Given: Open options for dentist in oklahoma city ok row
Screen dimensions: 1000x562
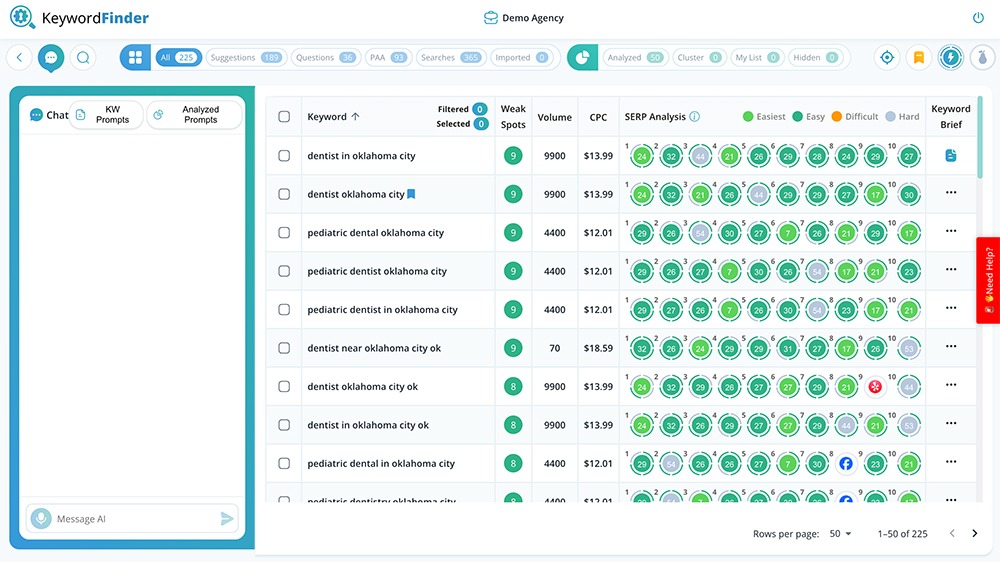Looking at the screenshot, I should pyautogui.click(x=951, y=423).
